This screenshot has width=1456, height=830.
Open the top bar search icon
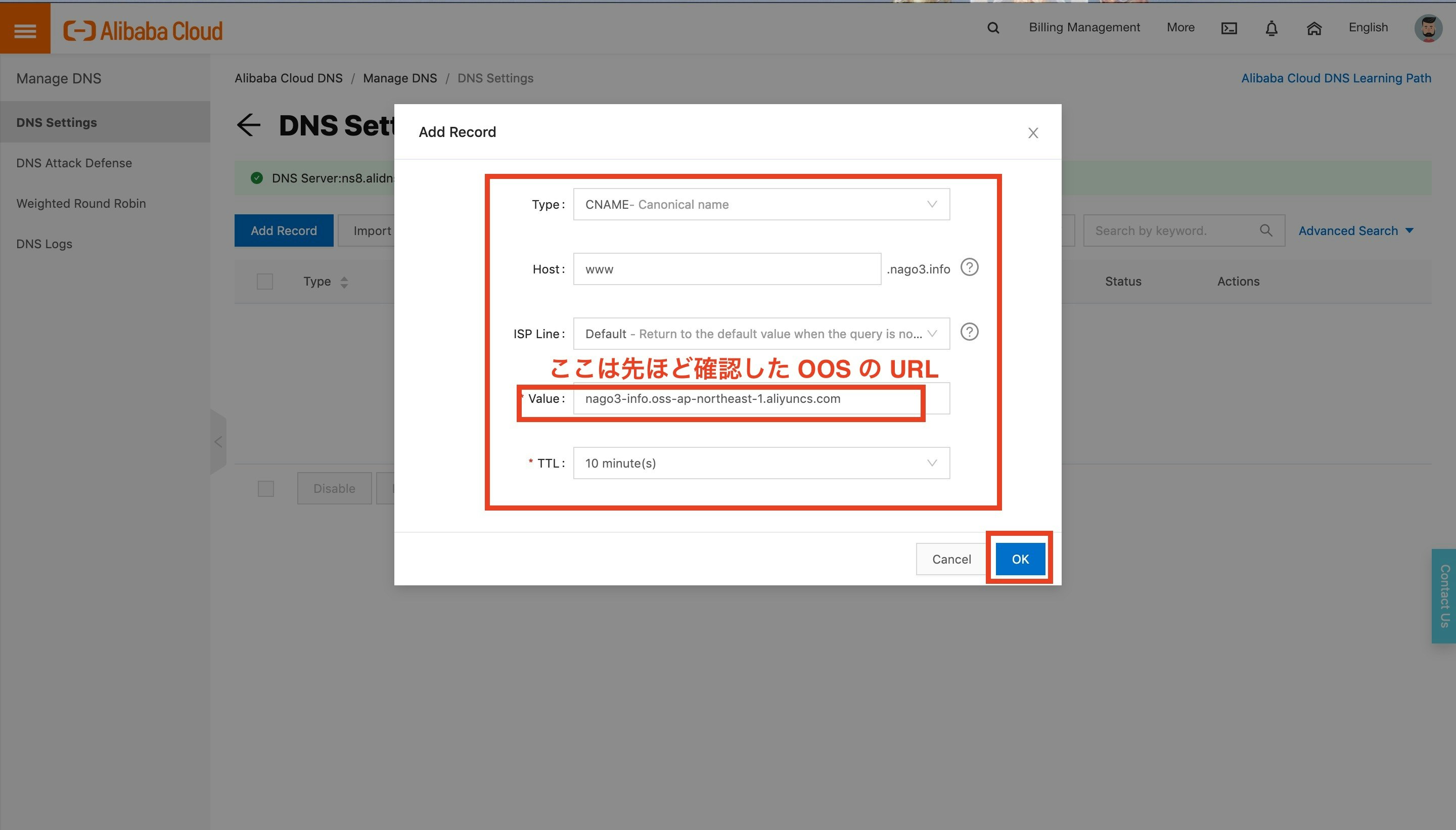993,28
